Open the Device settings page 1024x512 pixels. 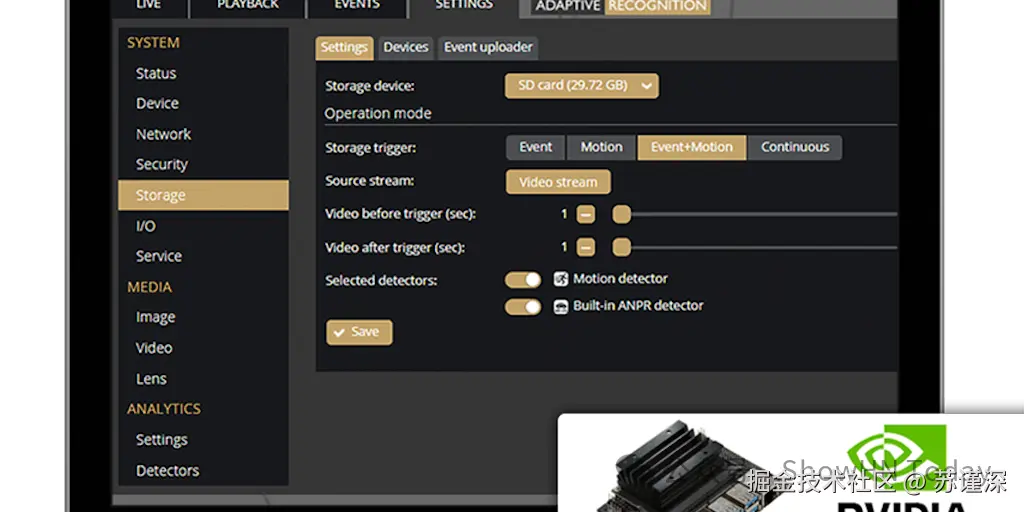pyautogui.click(x=157, y=103)
